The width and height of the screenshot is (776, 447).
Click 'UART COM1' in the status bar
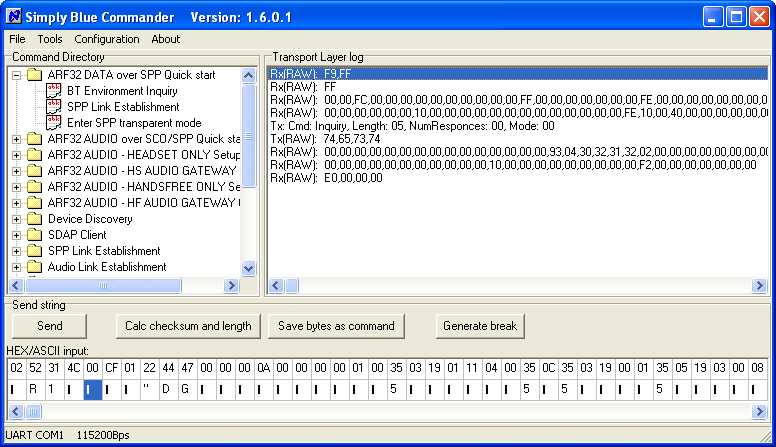coord(35,435)
